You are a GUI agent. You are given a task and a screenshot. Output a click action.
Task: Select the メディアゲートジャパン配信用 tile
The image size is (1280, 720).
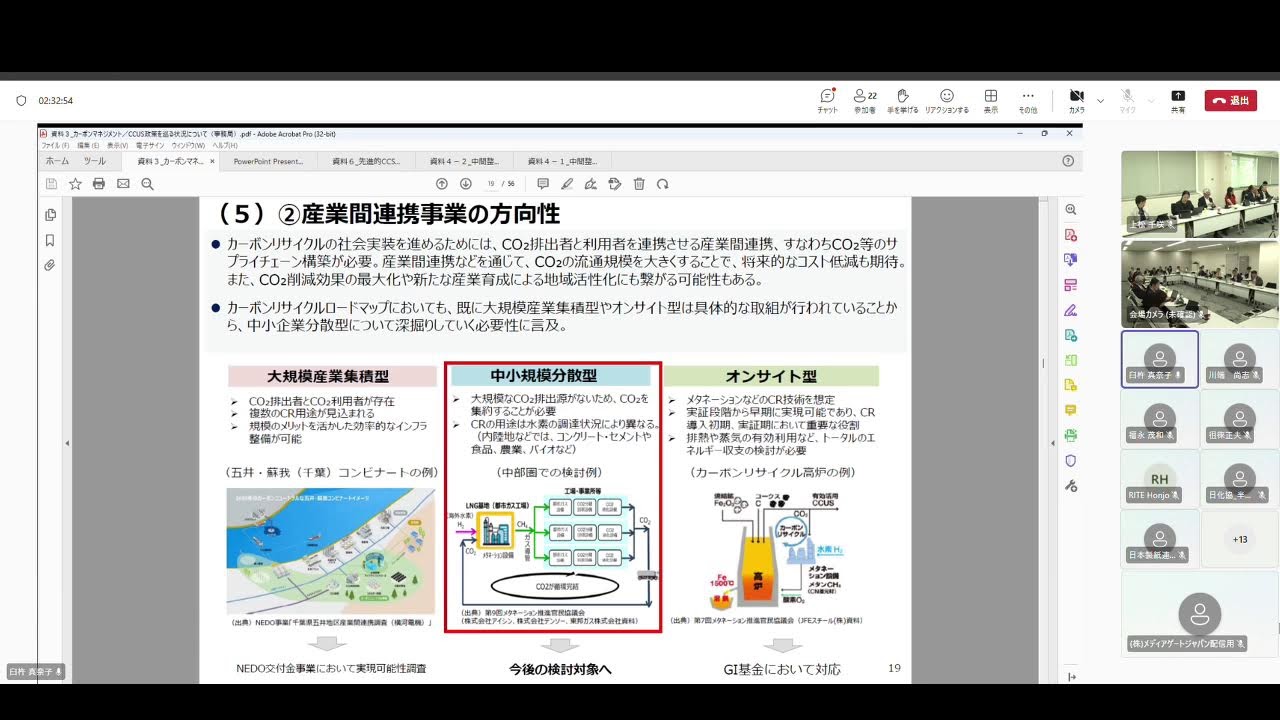click(x=1199, y=613)
